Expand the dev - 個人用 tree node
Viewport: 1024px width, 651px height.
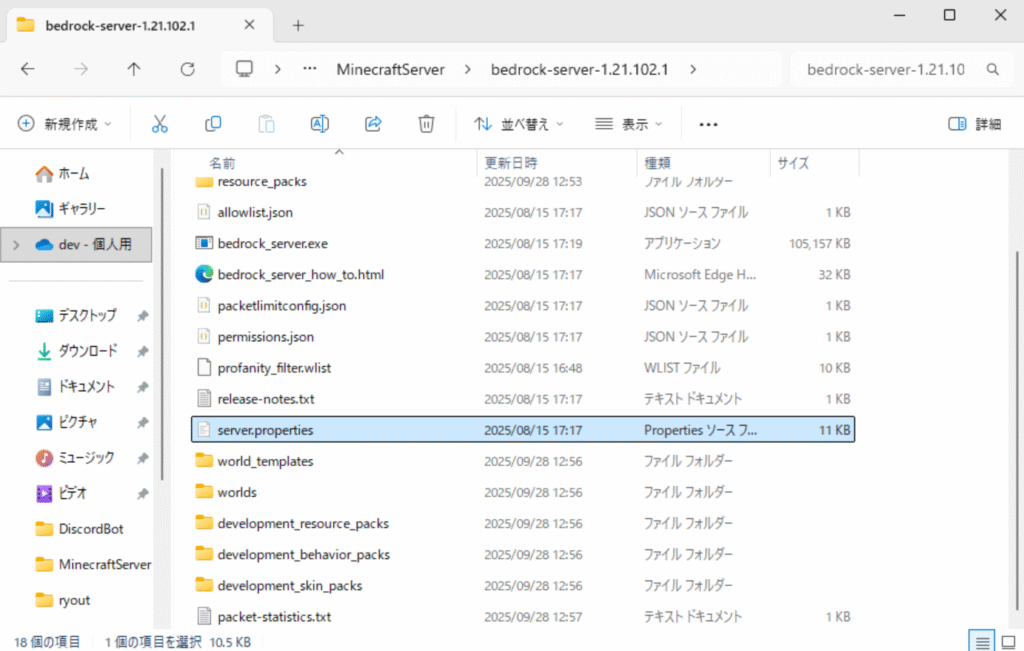[15, 244]
